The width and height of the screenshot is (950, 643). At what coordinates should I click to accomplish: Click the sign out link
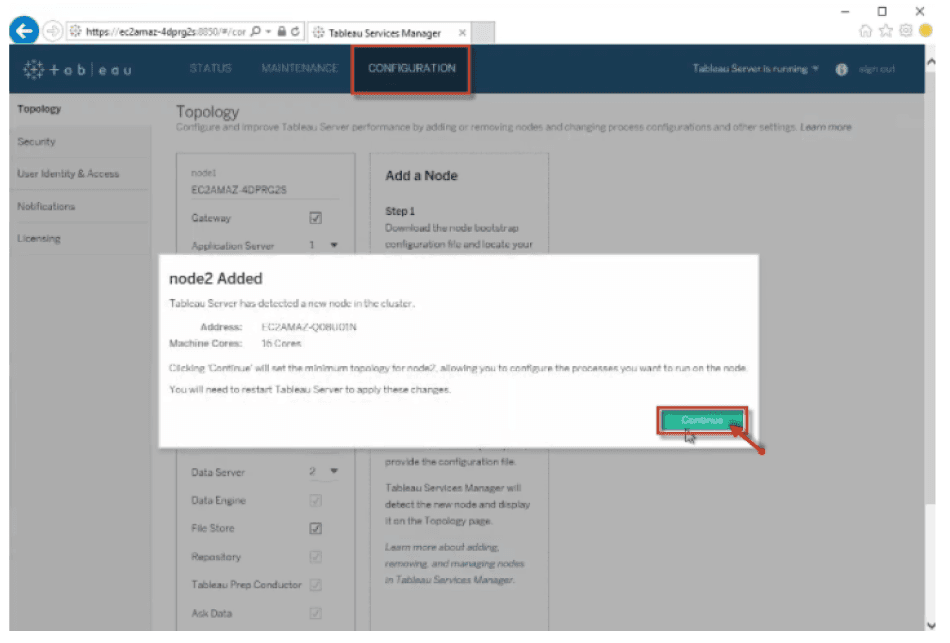[877, 70]
